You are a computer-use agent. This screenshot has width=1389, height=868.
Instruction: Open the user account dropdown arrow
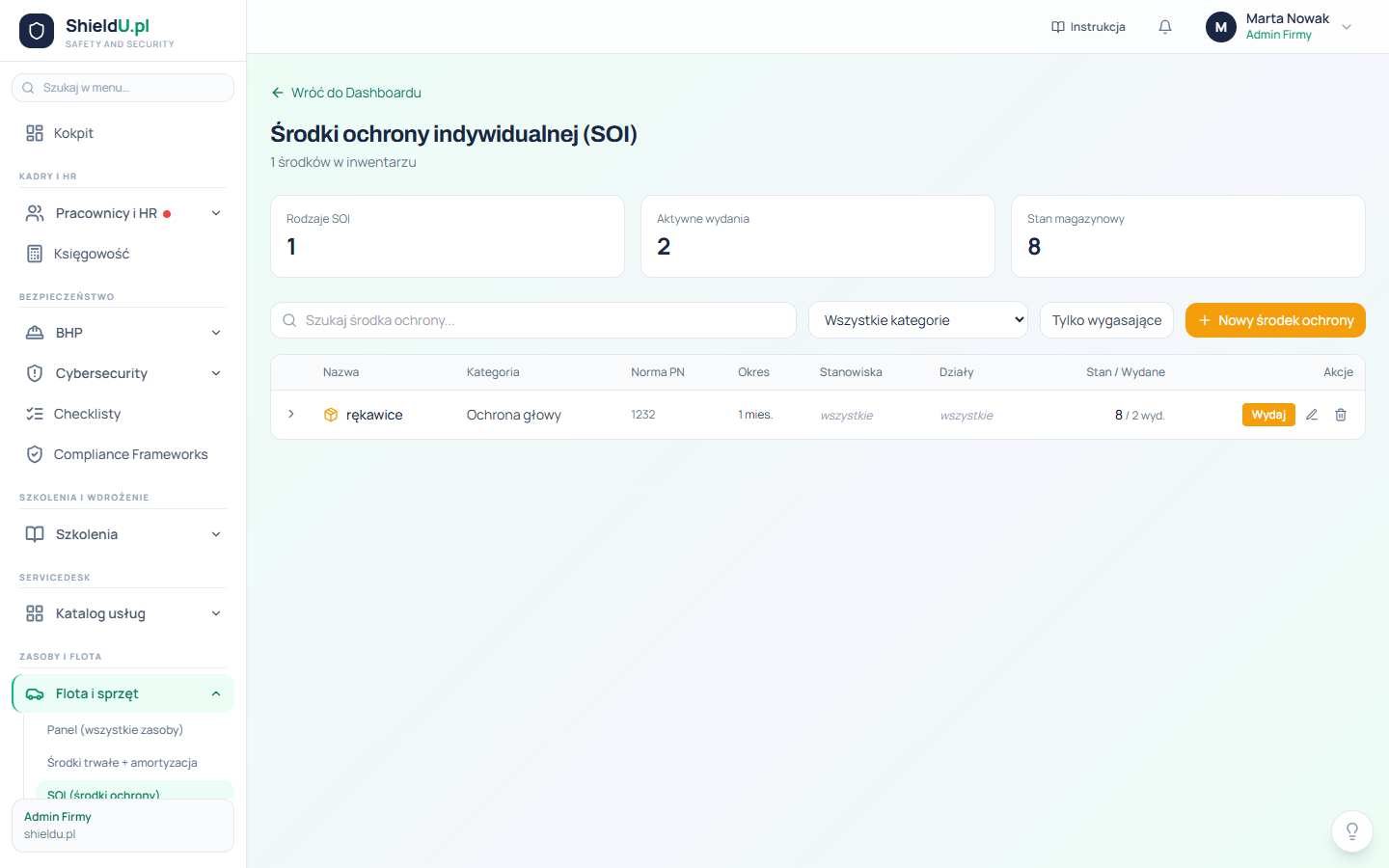[x=1347, y=27]
